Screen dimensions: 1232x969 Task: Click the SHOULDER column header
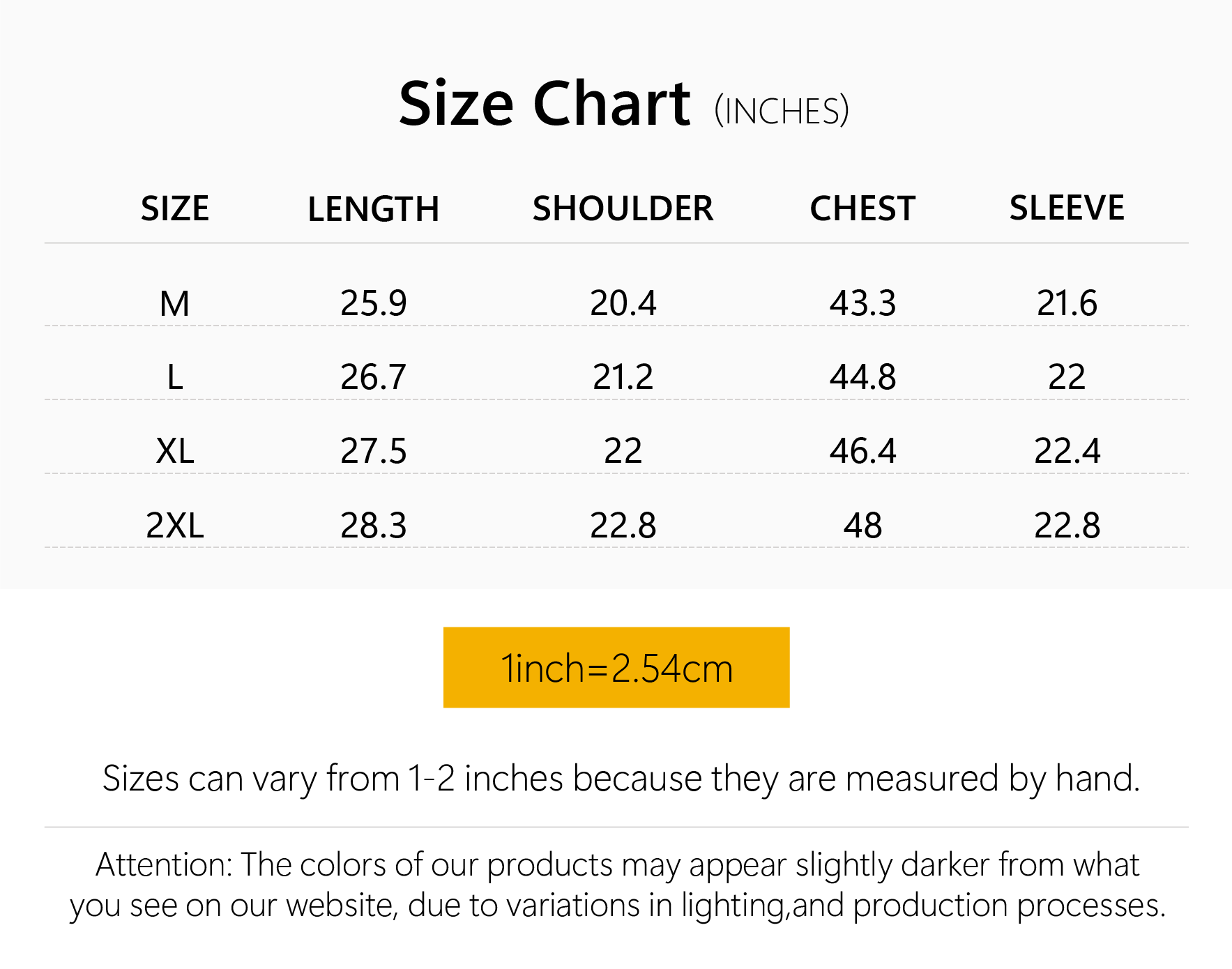[x=623, y=208]
